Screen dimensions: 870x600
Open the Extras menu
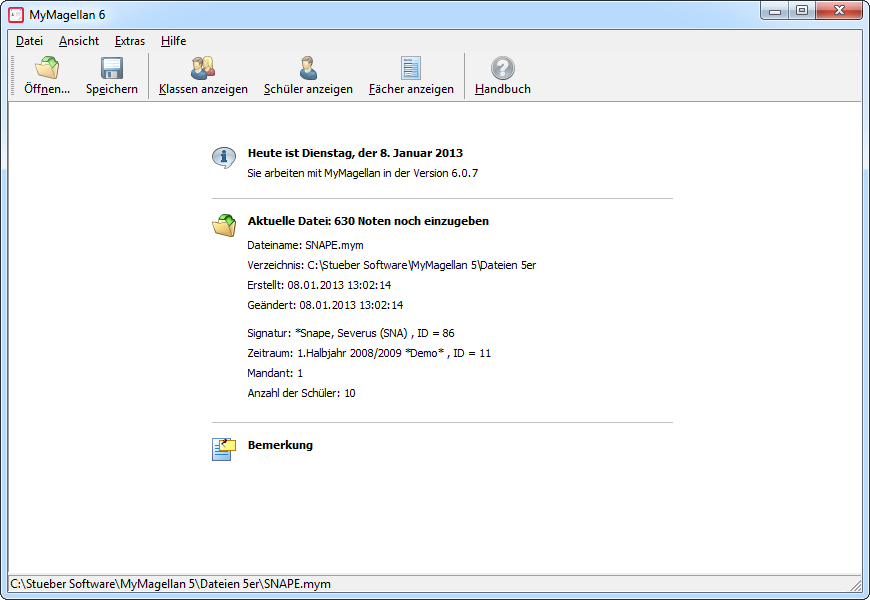[130, 41]
